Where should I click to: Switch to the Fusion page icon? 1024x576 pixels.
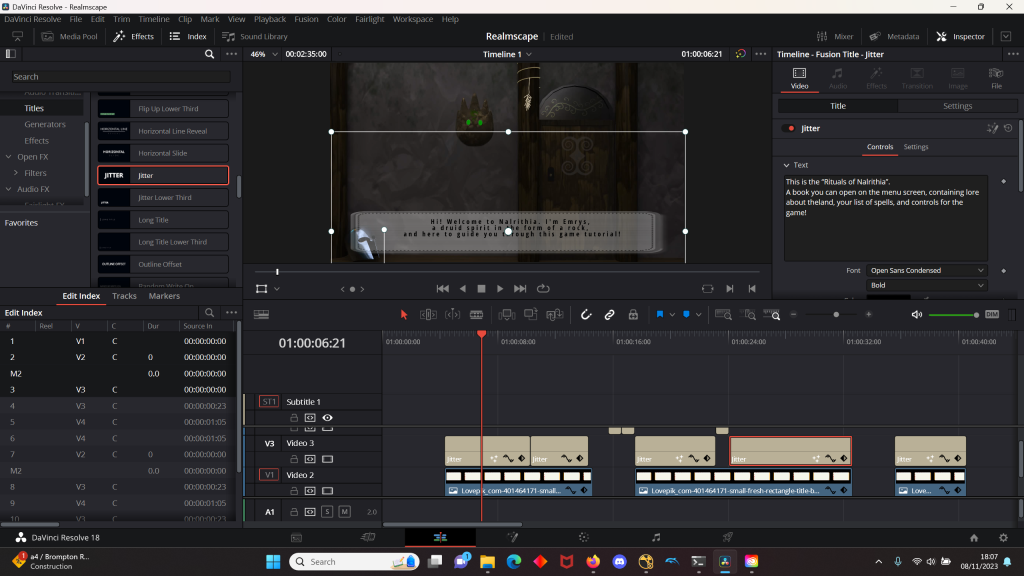513,537
